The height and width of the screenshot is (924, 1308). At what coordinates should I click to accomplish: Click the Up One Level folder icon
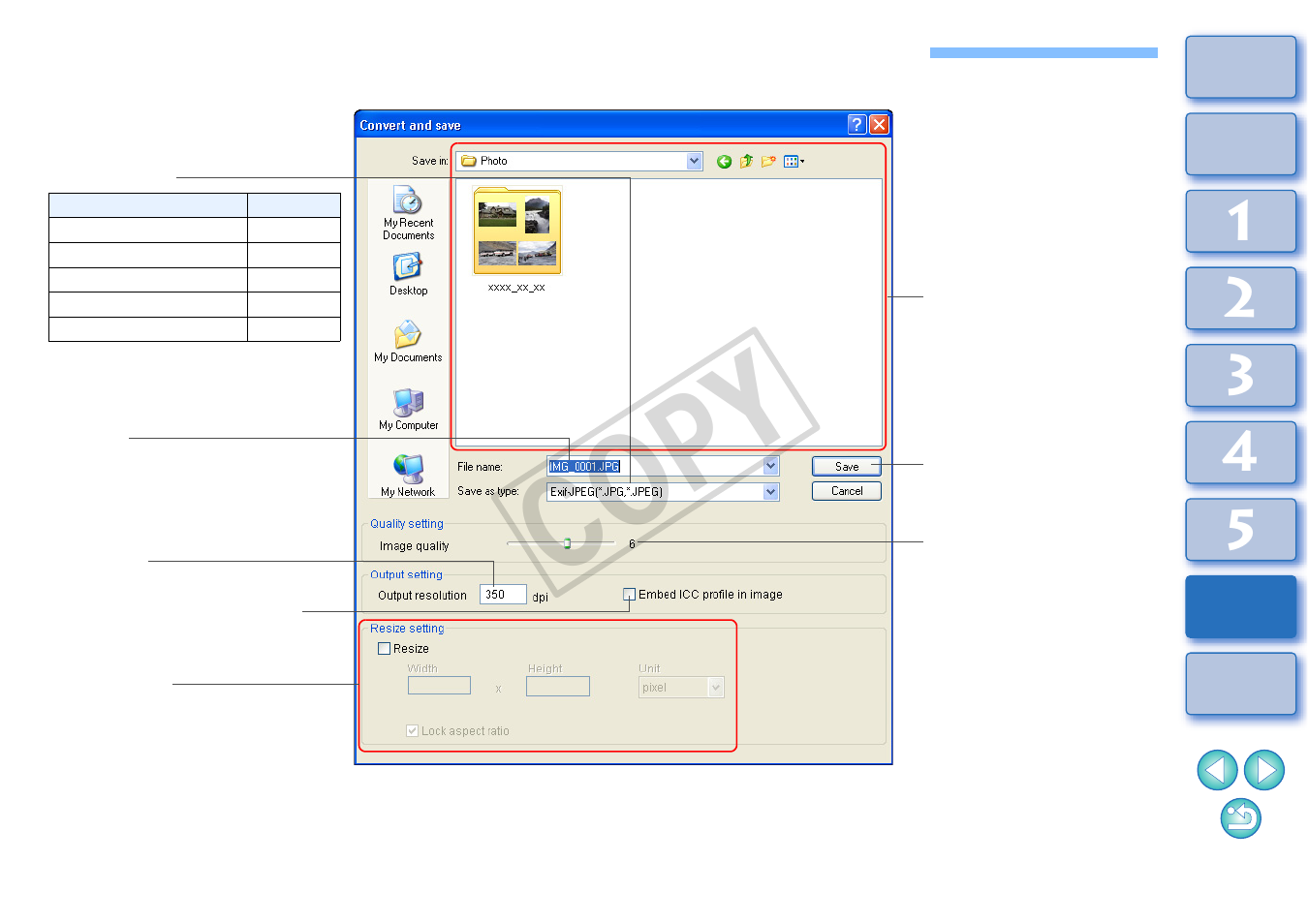746,162
